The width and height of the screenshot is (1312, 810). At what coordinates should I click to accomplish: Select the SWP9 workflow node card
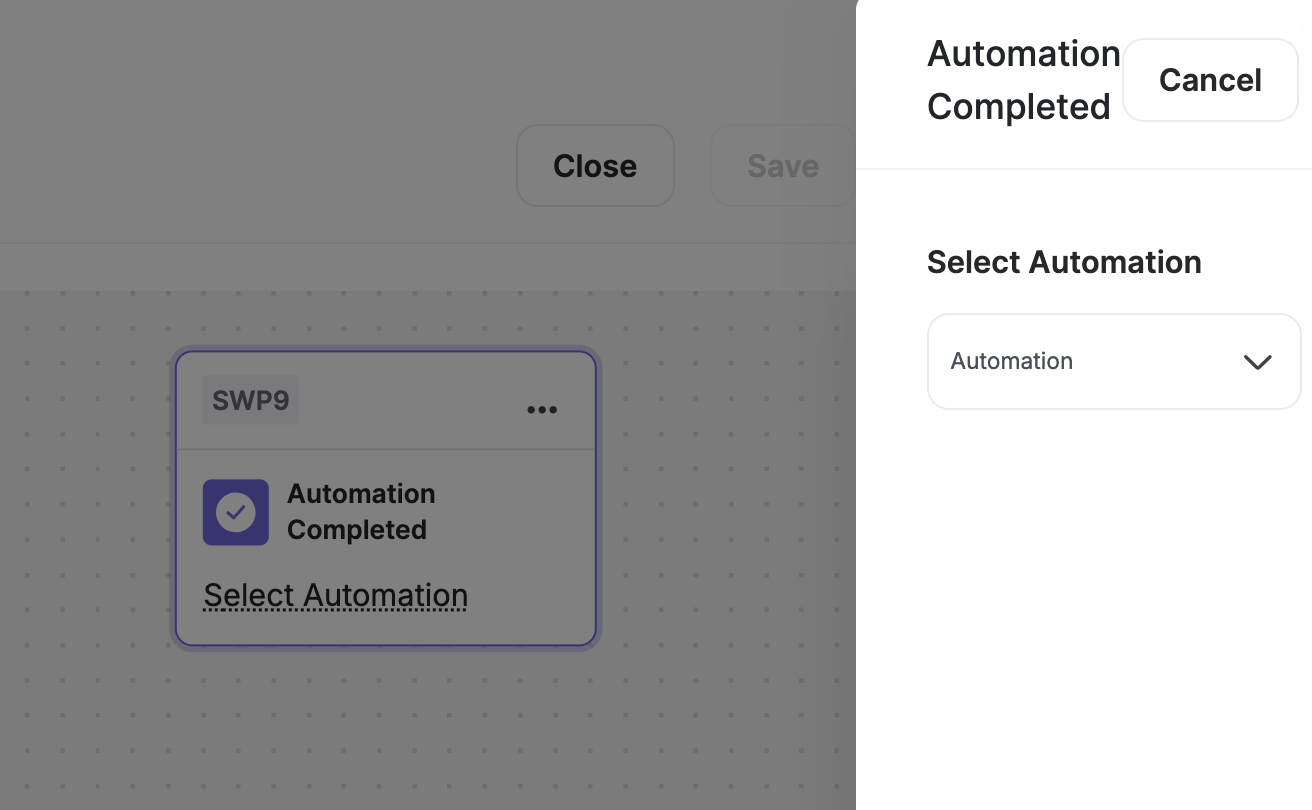pyautogui.click(x=386, y=497)
